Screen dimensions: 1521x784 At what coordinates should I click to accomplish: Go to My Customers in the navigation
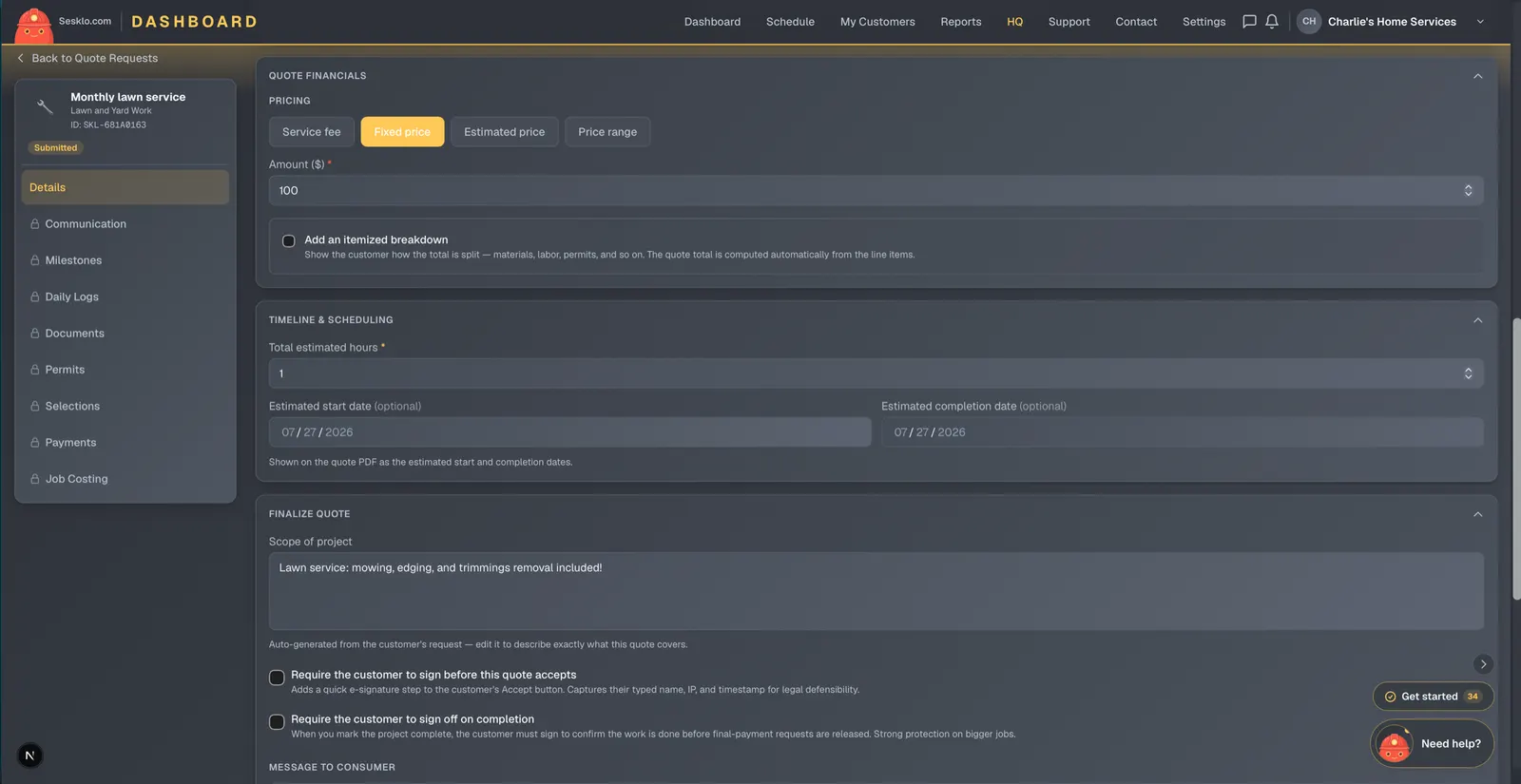(877, 22)
